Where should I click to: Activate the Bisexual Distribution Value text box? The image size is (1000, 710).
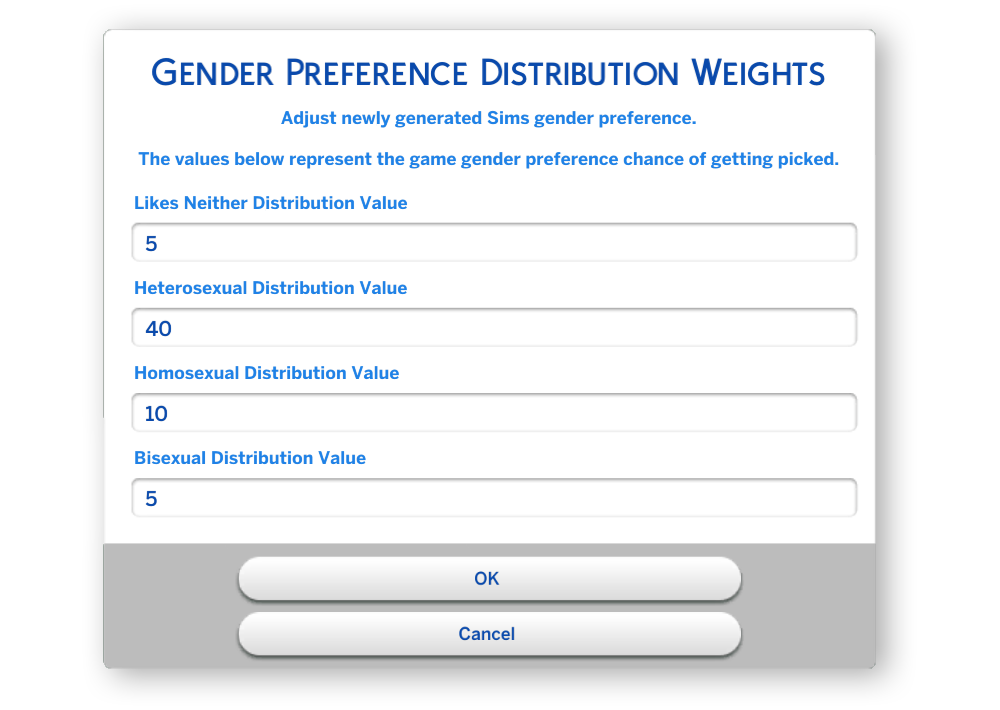tap(494, 498)
